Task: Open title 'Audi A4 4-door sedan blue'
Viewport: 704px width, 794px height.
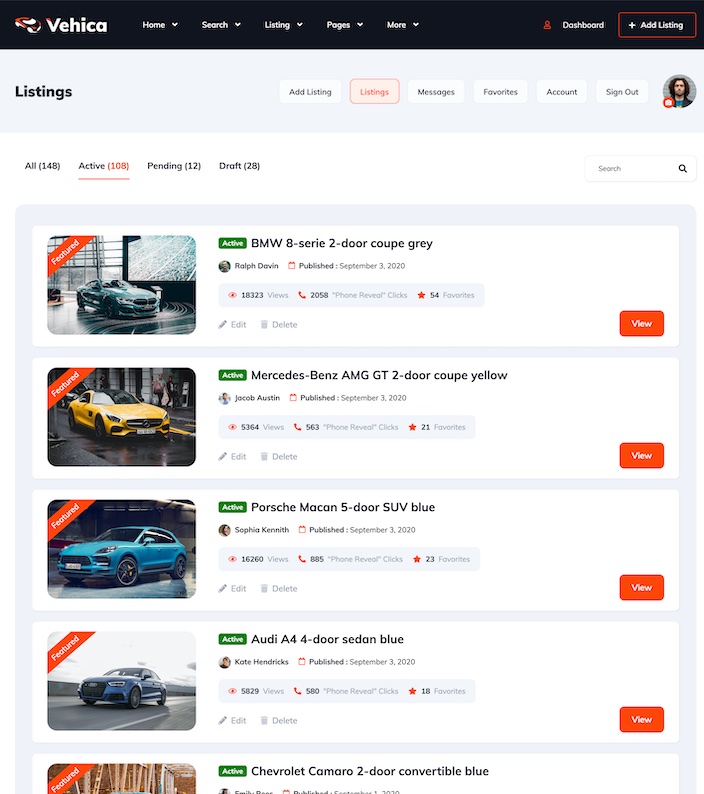Action: (327, 640)
